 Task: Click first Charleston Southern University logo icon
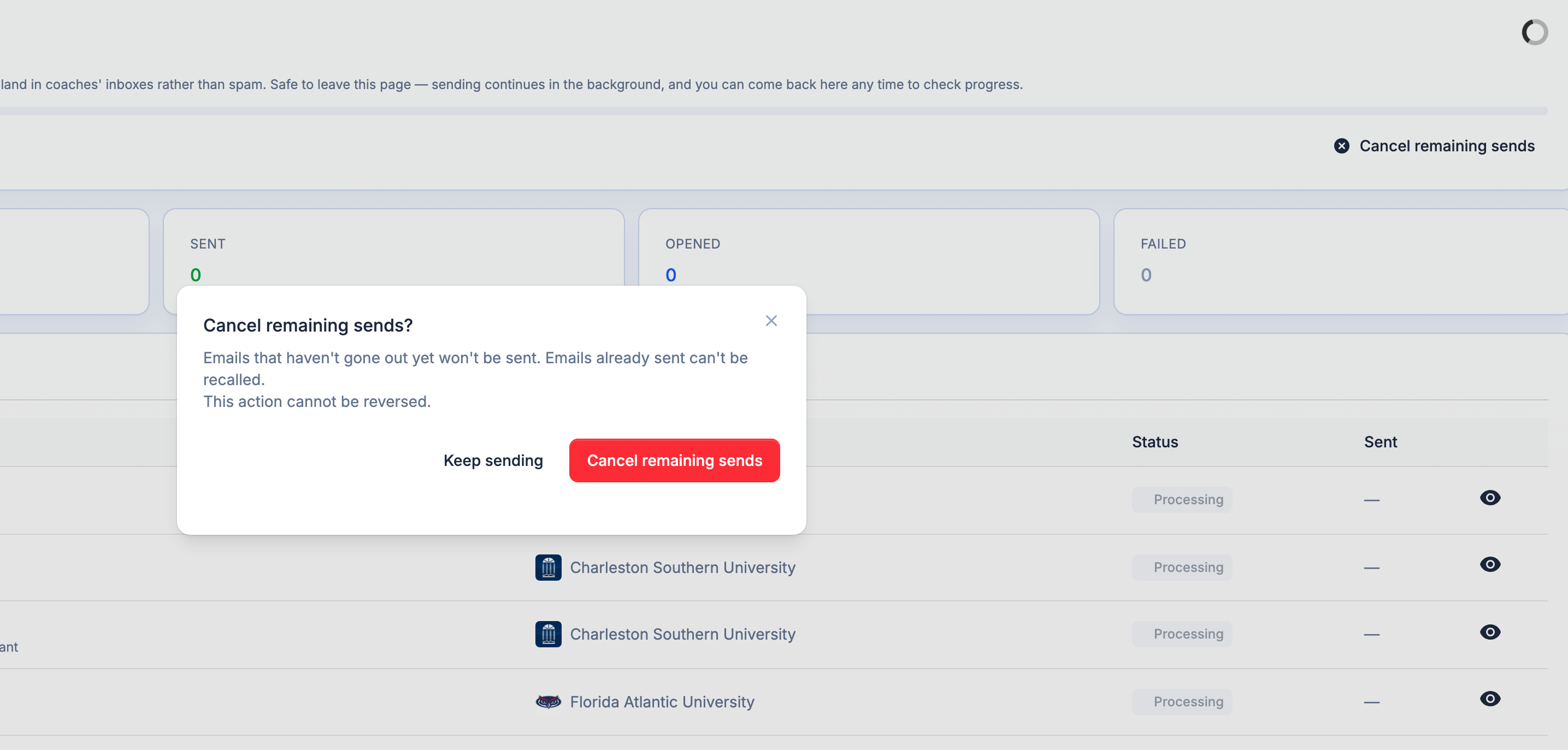[548, 568]
